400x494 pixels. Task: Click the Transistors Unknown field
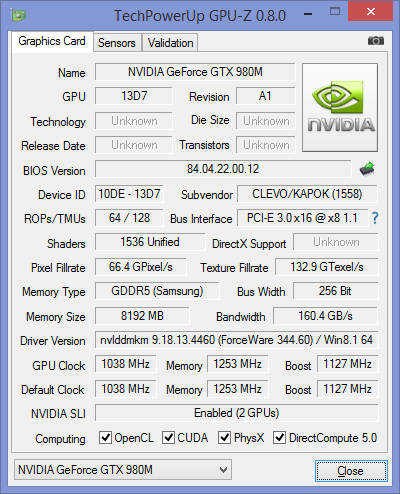[x=266, y=145]
